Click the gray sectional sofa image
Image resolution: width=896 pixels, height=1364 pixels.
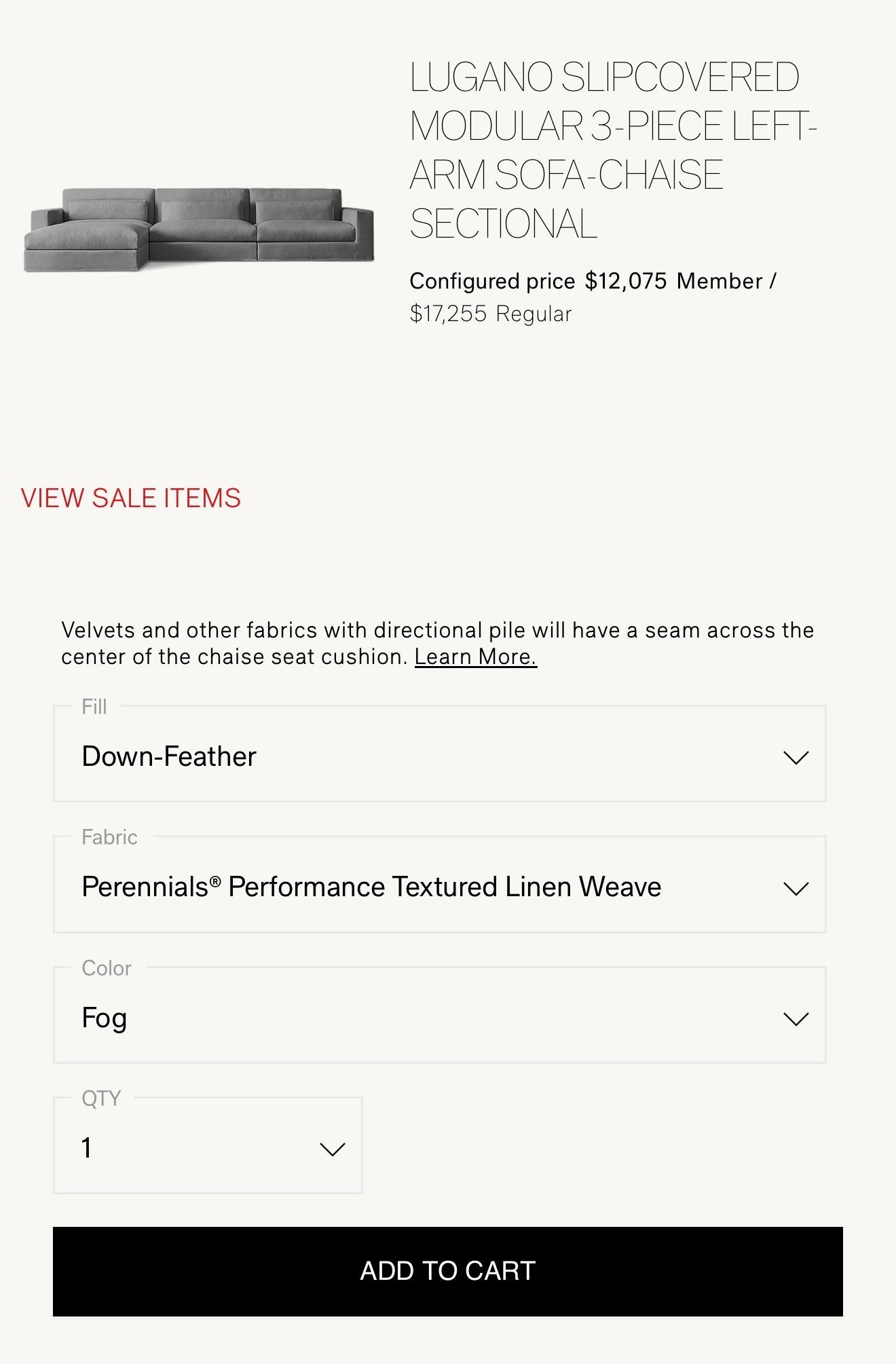[x=198, y=229]
